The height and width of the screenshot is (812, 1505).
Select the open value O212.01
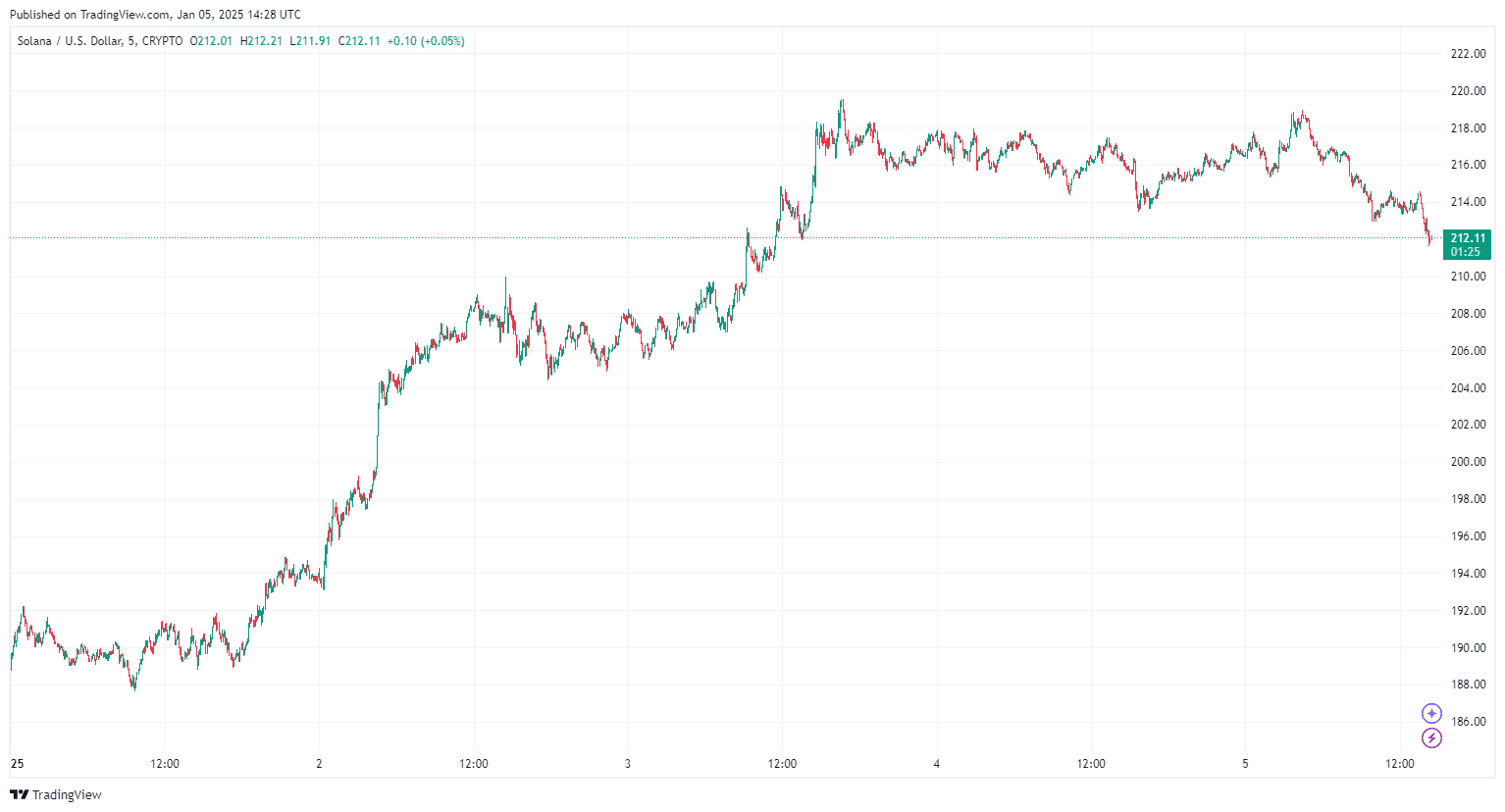click(211, 41)
